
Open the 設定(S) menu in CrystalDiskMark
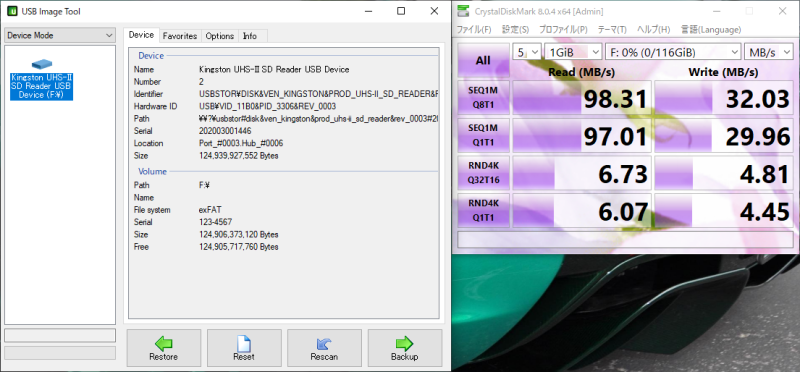pyautogui.click(x=515, y=30)
